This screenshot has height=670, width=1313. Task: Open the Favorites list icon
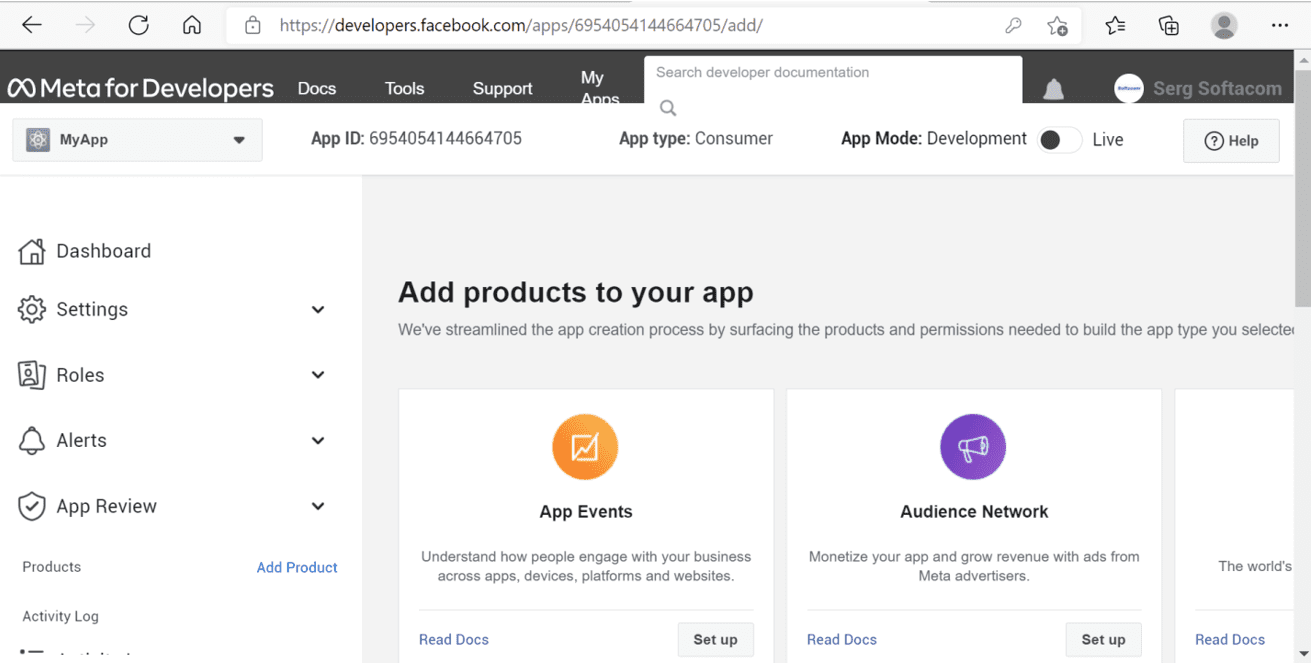tap(1115, 26)
